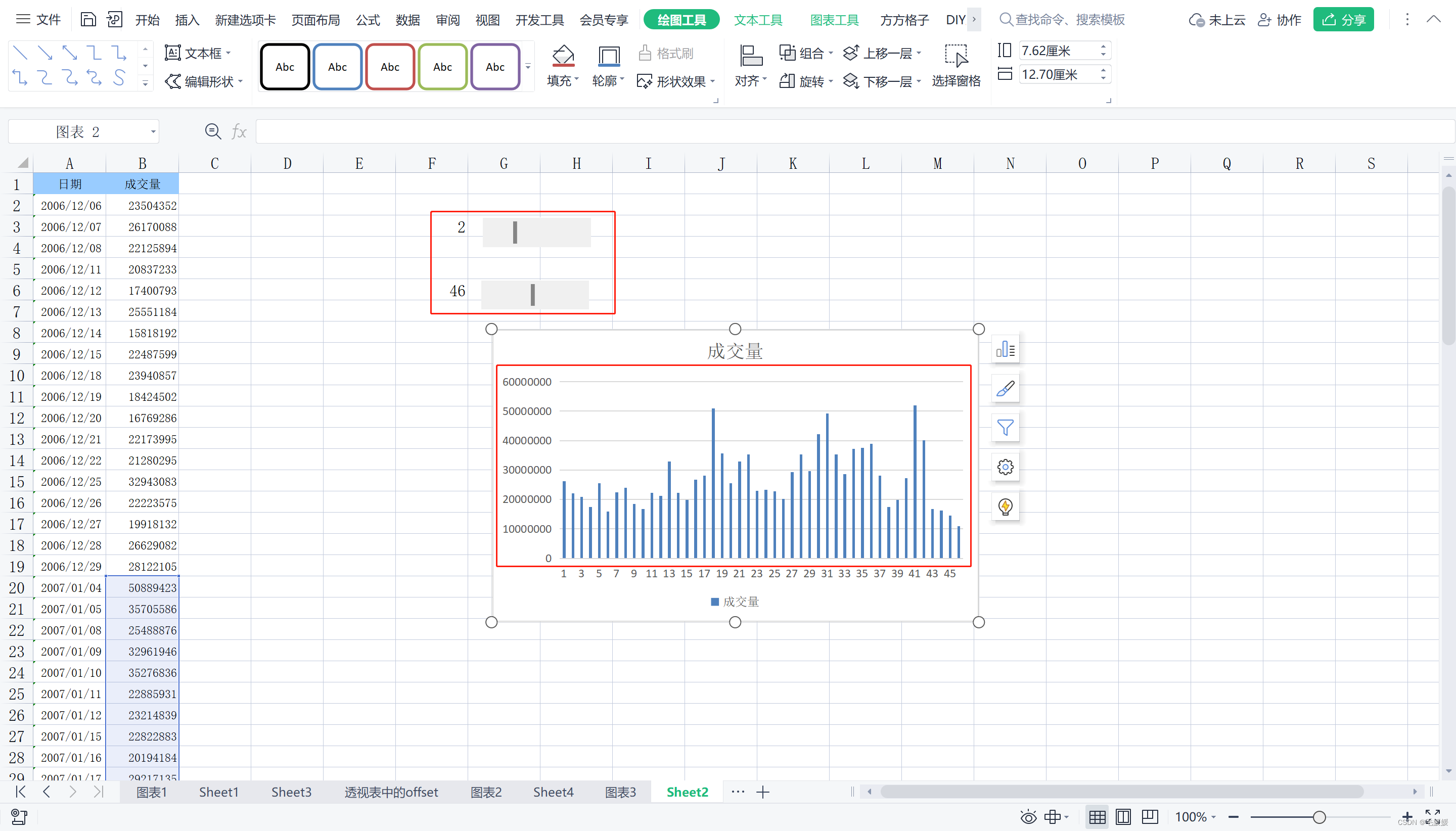Click the export icon beside save
The width and height of the screenshot is (1456, 831).
[114, 19]
